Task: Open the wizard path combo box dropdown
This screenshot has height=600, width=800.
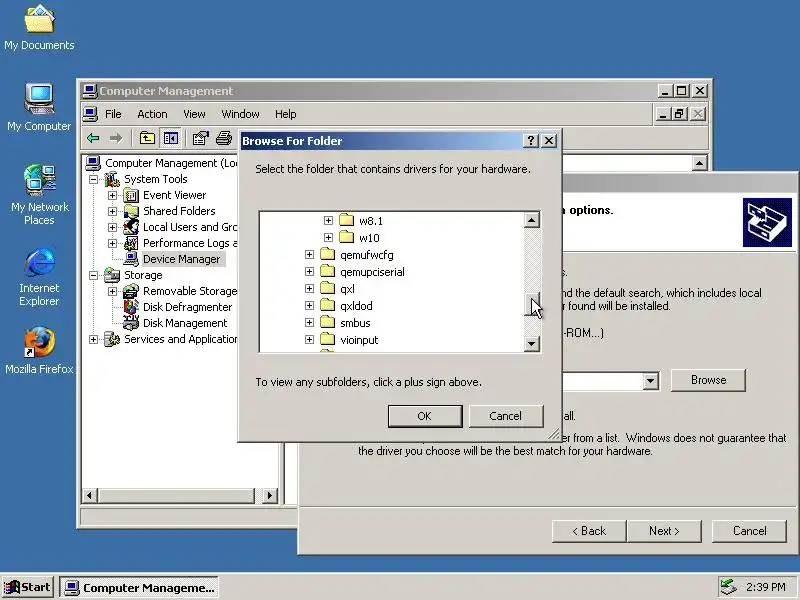Action: [650, 381]
